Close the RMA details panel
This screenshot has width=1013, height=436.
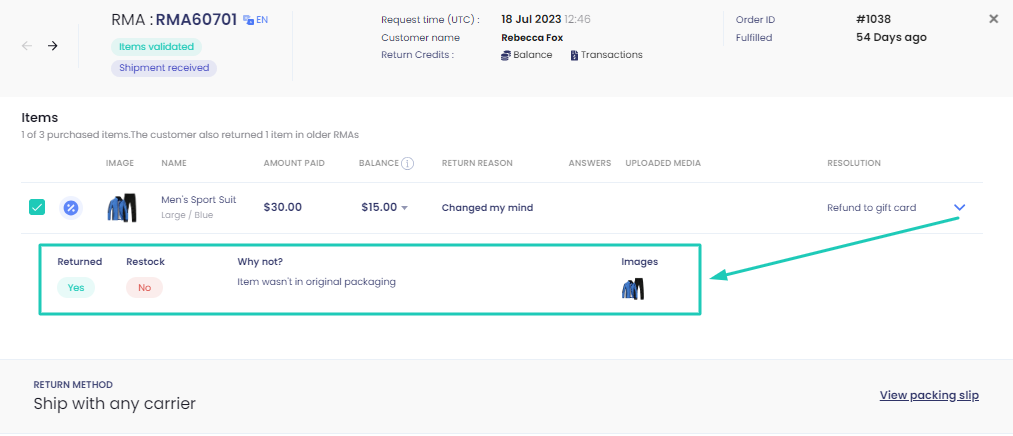pos(994,19)
